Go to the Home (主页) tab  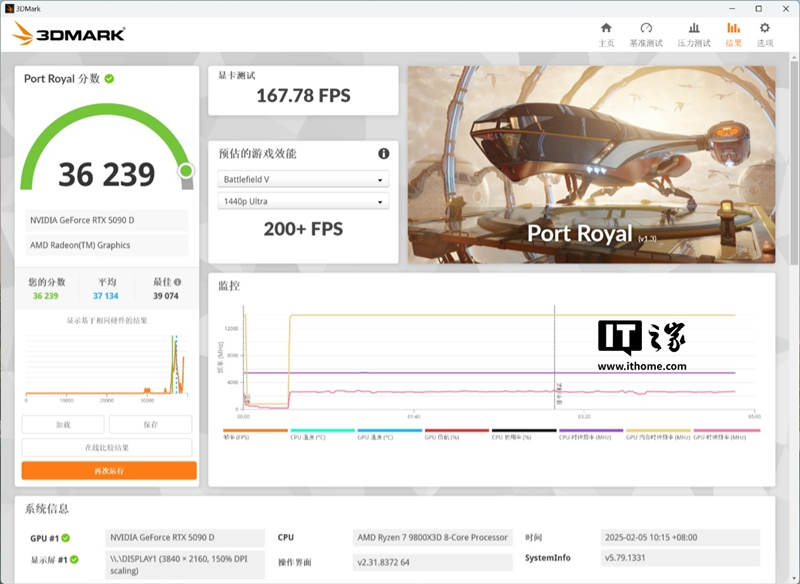(605, 34)
